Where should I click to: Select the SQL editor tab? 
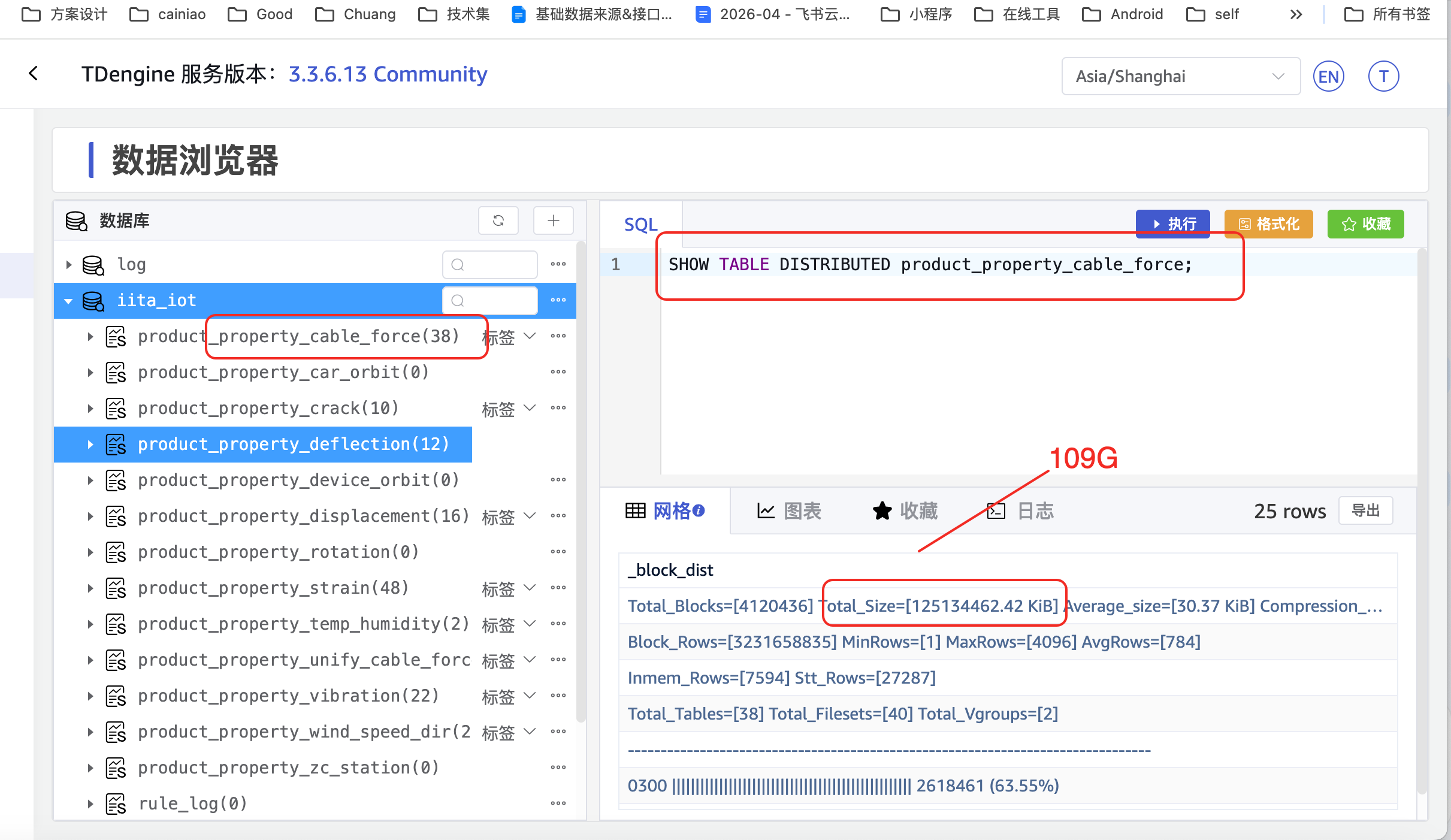point(640,224)
